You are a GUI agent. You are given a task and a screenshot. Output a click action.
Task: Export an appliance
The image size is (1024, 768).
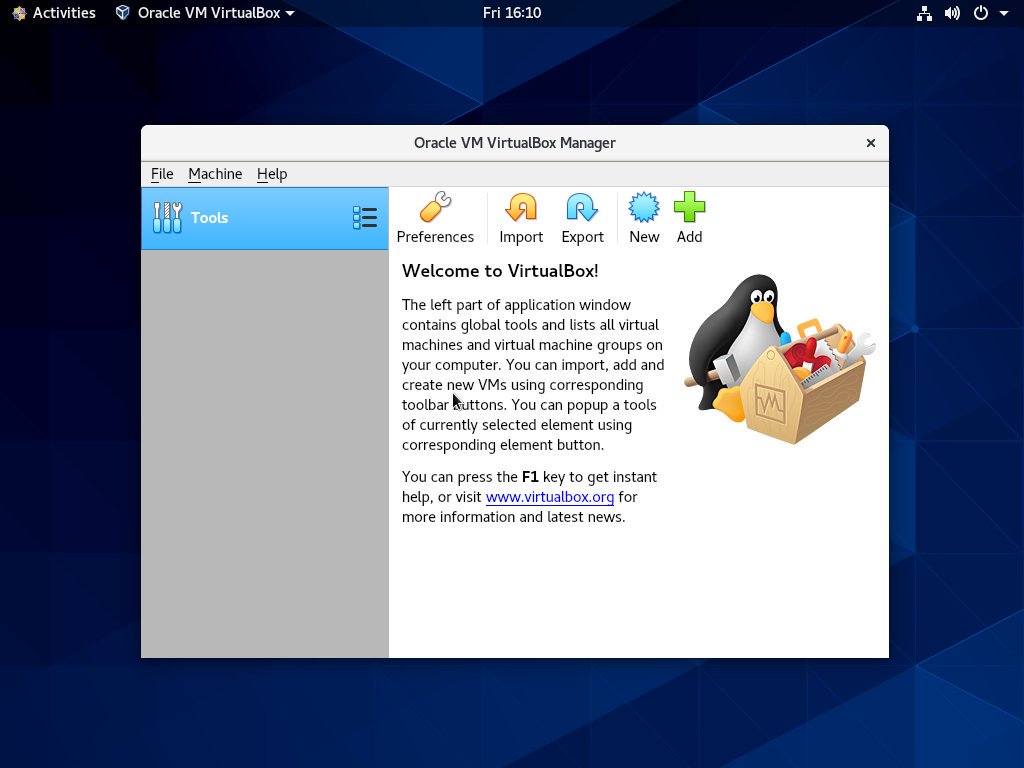click(582, 217)
